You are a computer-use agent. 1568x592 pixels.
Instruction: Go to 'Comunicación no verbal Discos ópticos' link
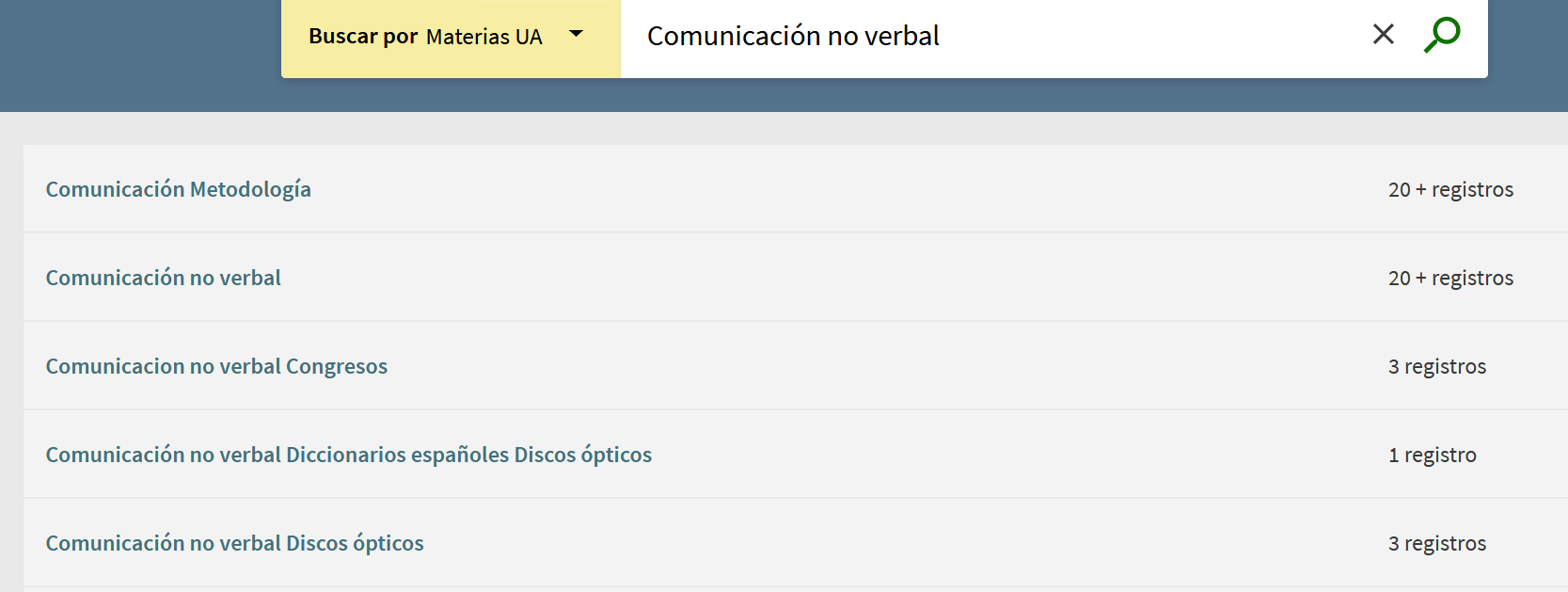click(x=235, y=543)
